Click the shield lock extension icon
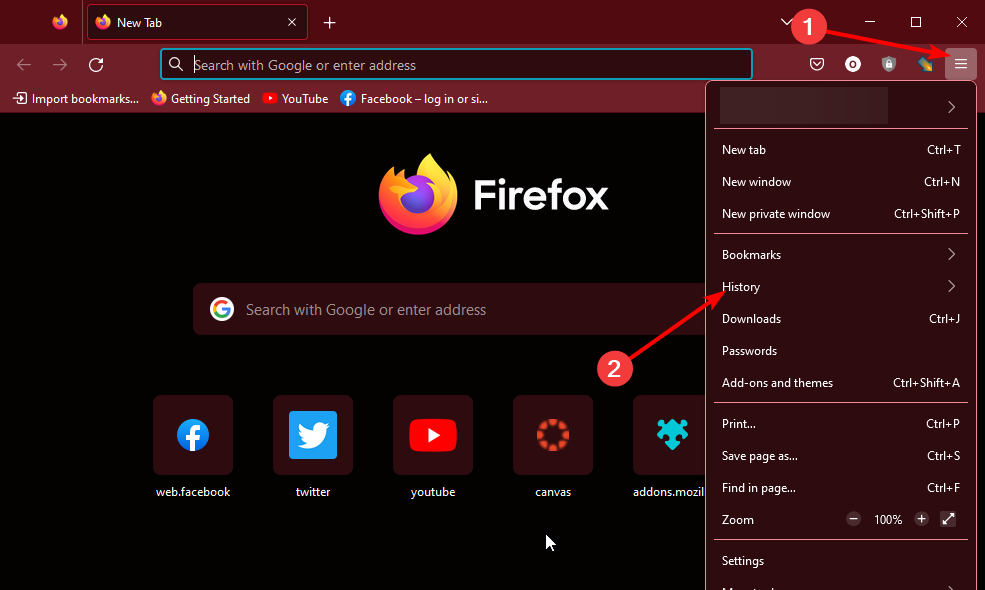The width and height of the screenshot is (985, 590). (889, 65)
